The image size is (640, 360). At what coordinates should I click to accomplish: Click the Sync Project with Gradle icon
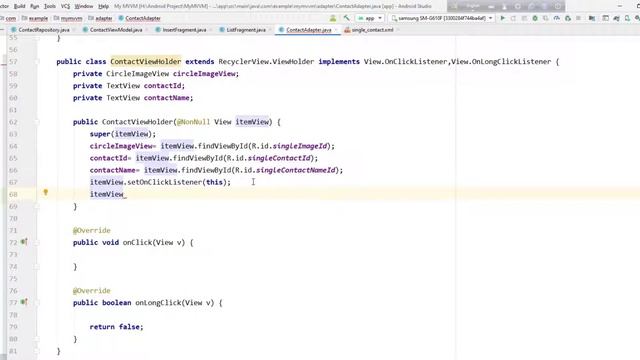pyautogui.click(x=616, y=18)
